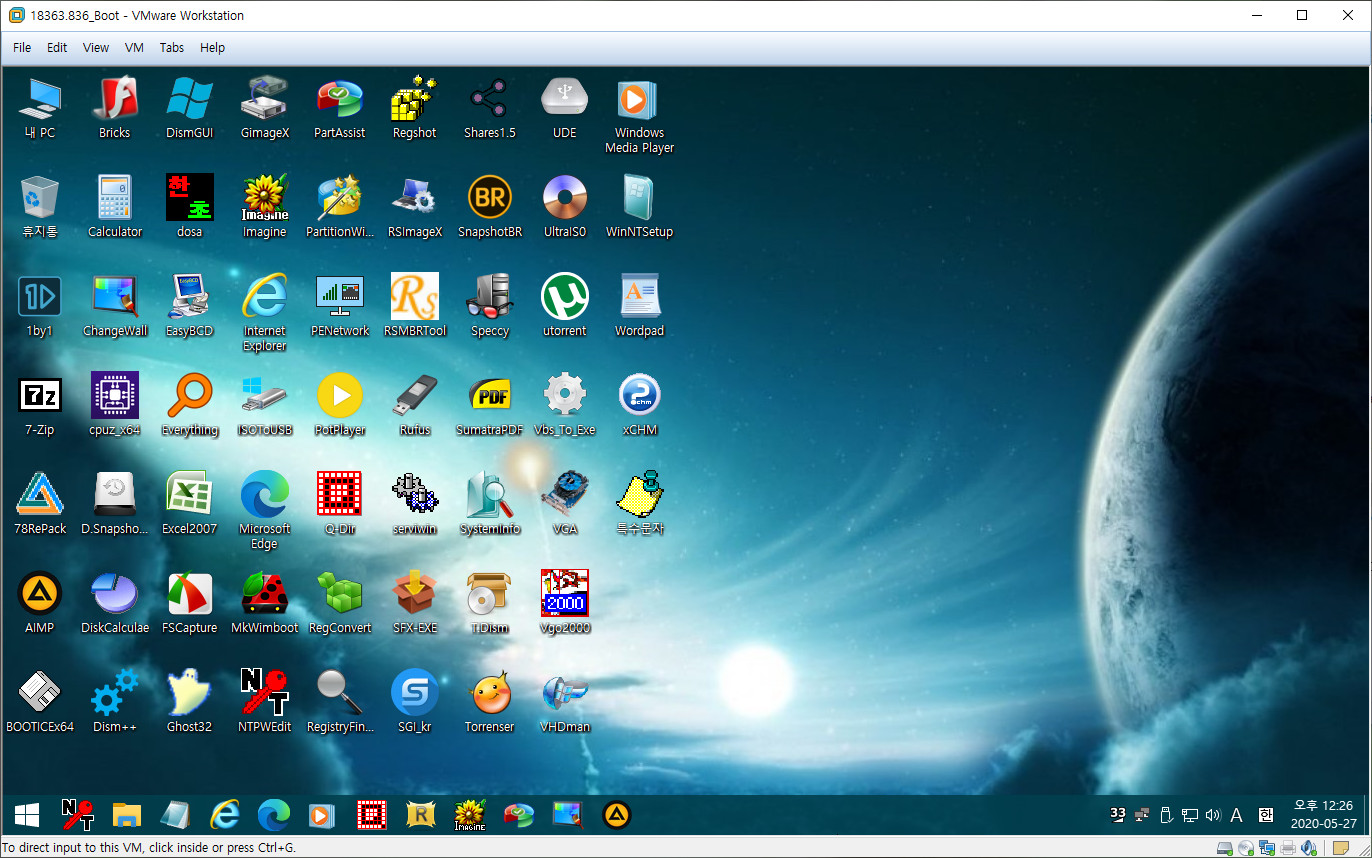The image size is (1372, 858).
Task: Select the Windows Media Player desktop icon
Action: [x=640, y=115]
